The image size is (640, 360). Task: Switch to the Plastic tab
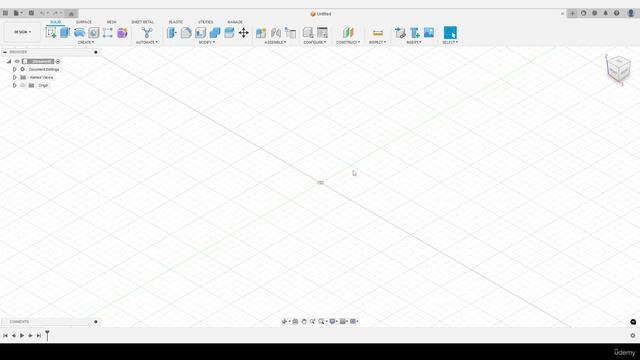[x=176, y=22]
